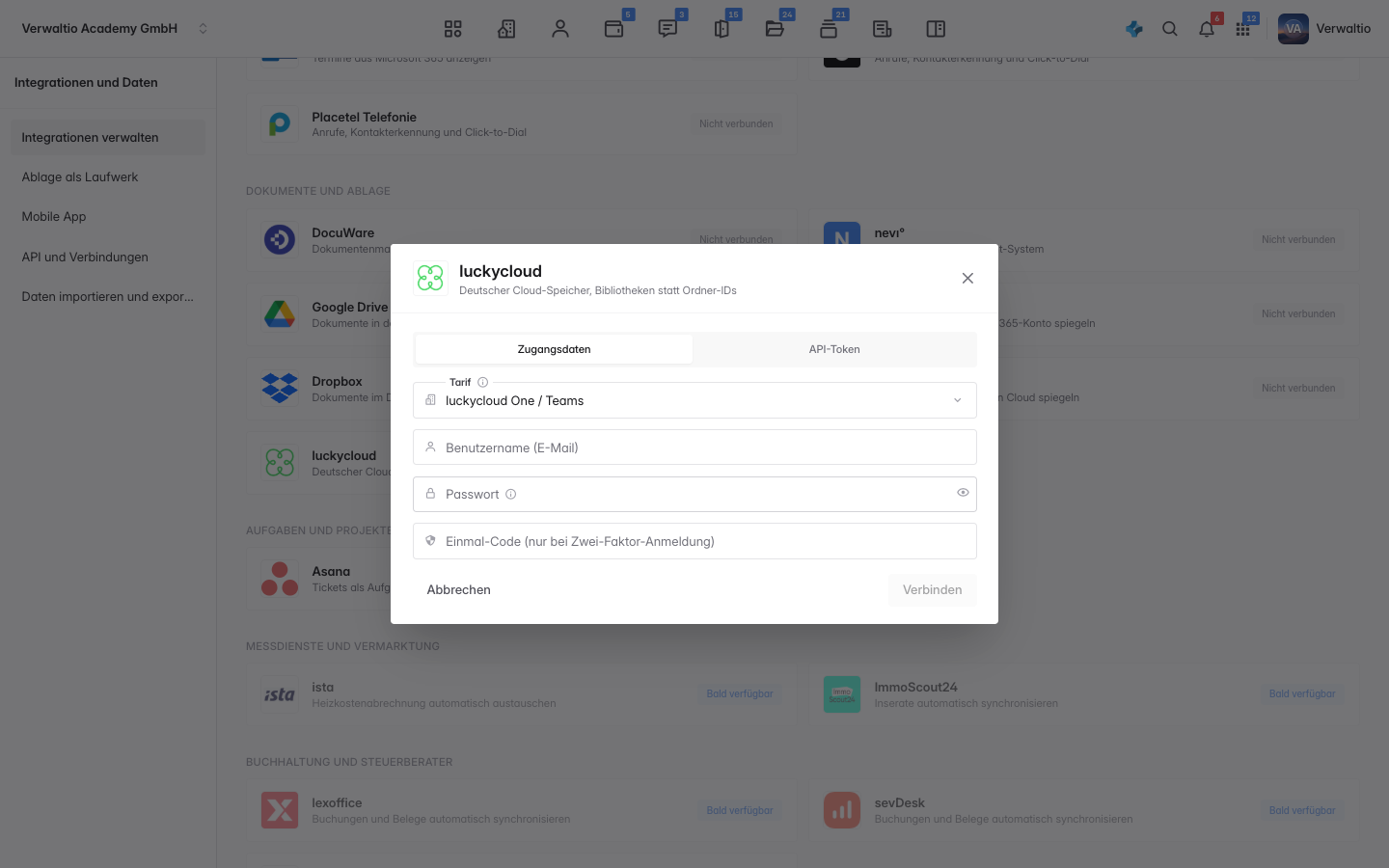Open the dashboard grid icon in top navigation

(453, 29)
